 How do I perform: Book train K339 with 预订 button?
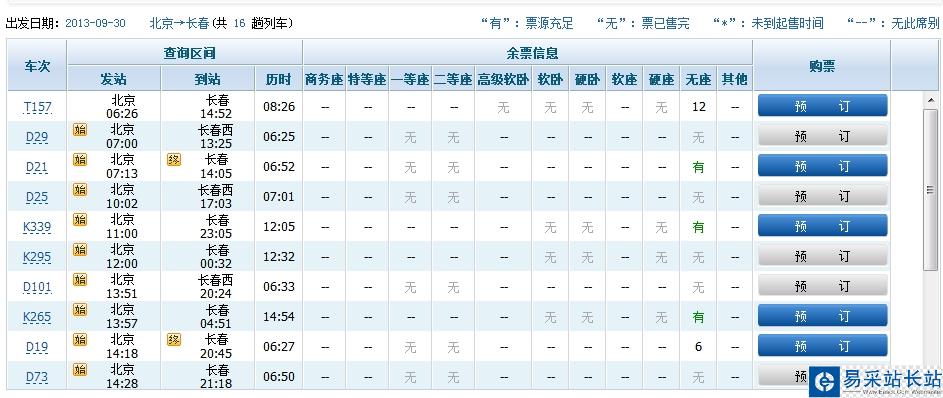(823, 226)
